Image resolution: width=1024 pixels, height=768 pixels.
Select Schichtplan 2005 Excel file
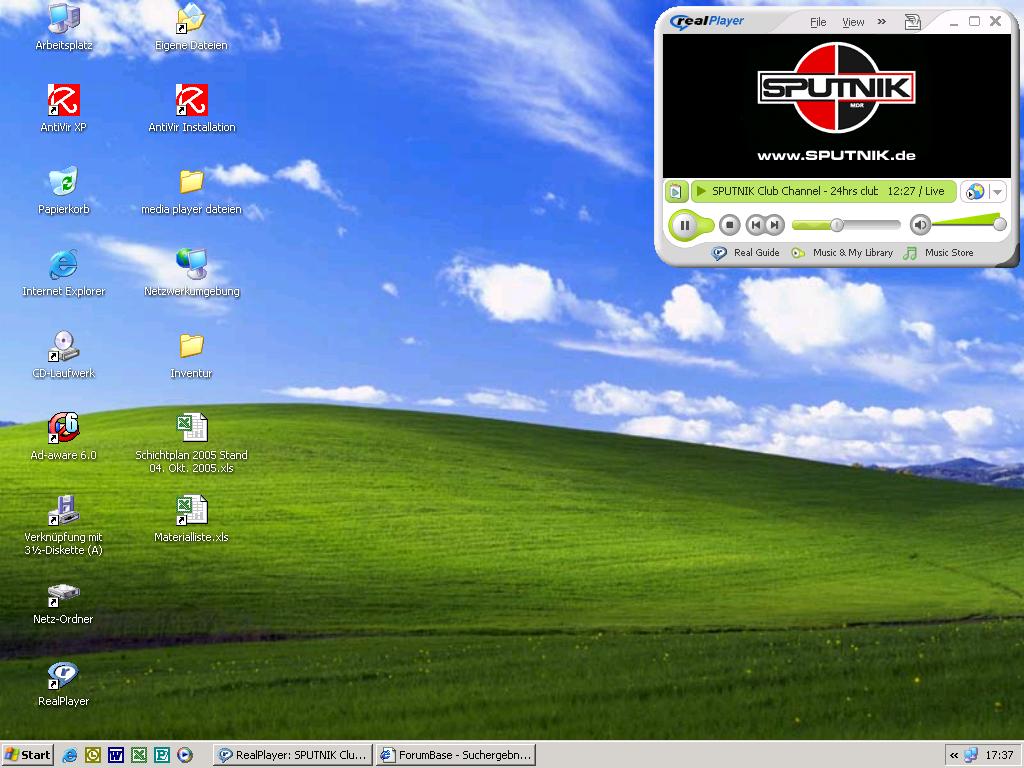coord(191,443)
